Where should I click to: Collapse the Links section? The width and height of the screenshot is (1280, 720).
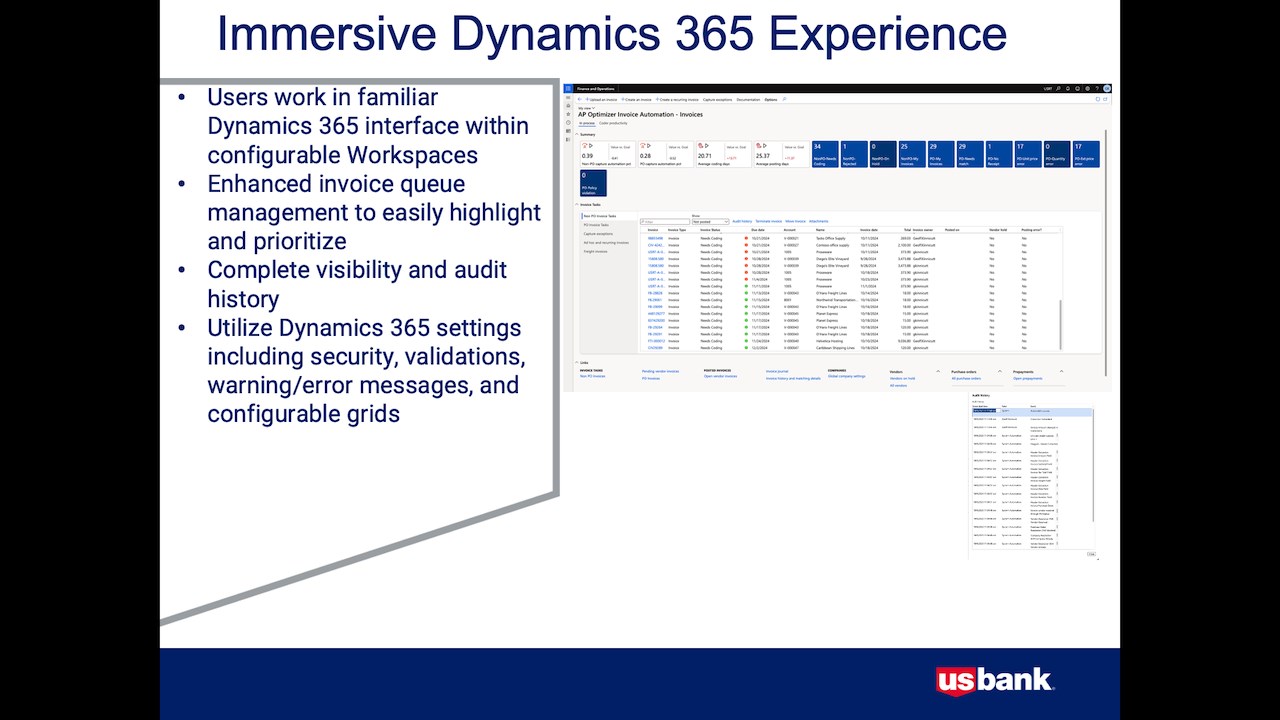(576, 362)
